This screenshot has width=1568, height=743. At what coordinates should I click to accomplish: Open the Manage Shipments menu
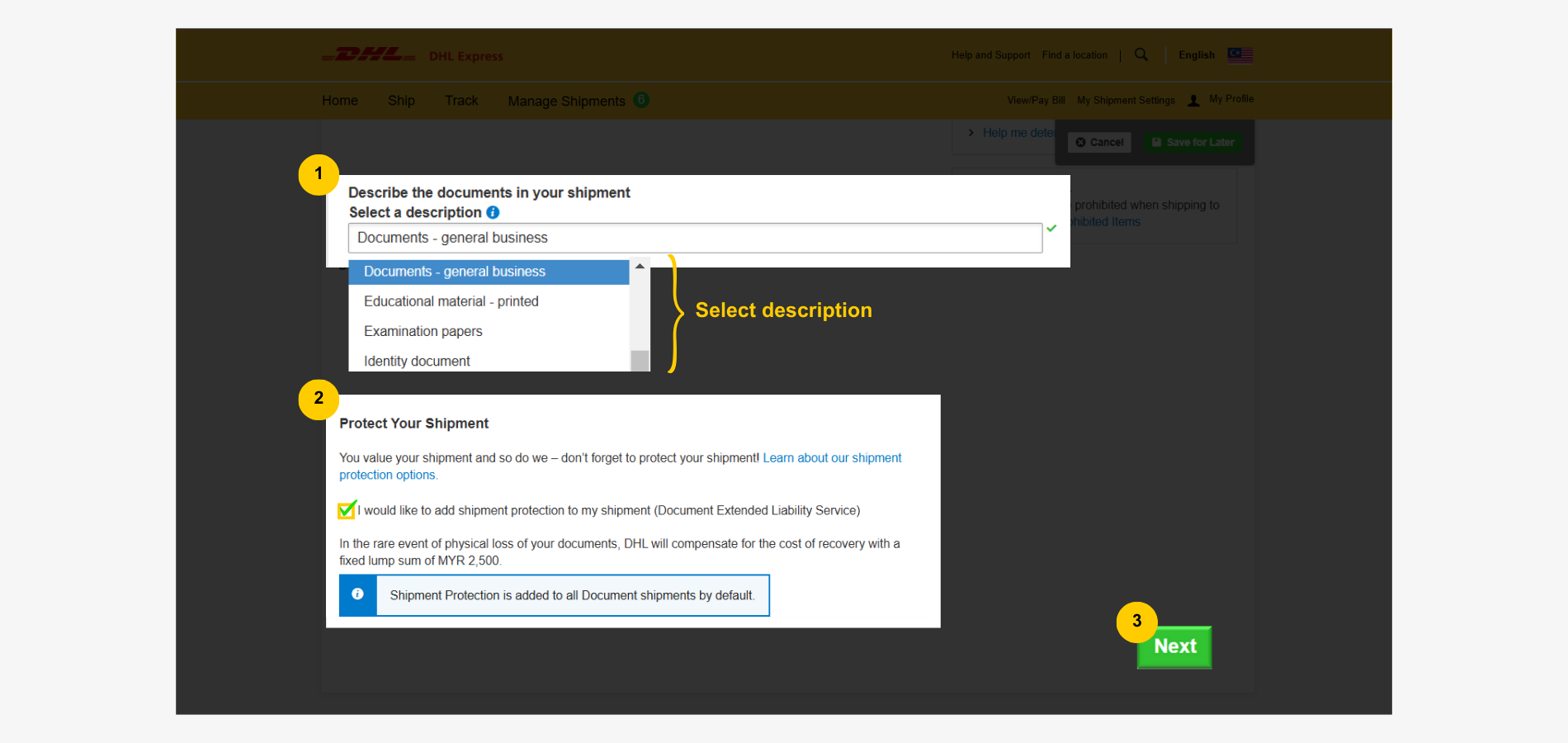(566, 101)
